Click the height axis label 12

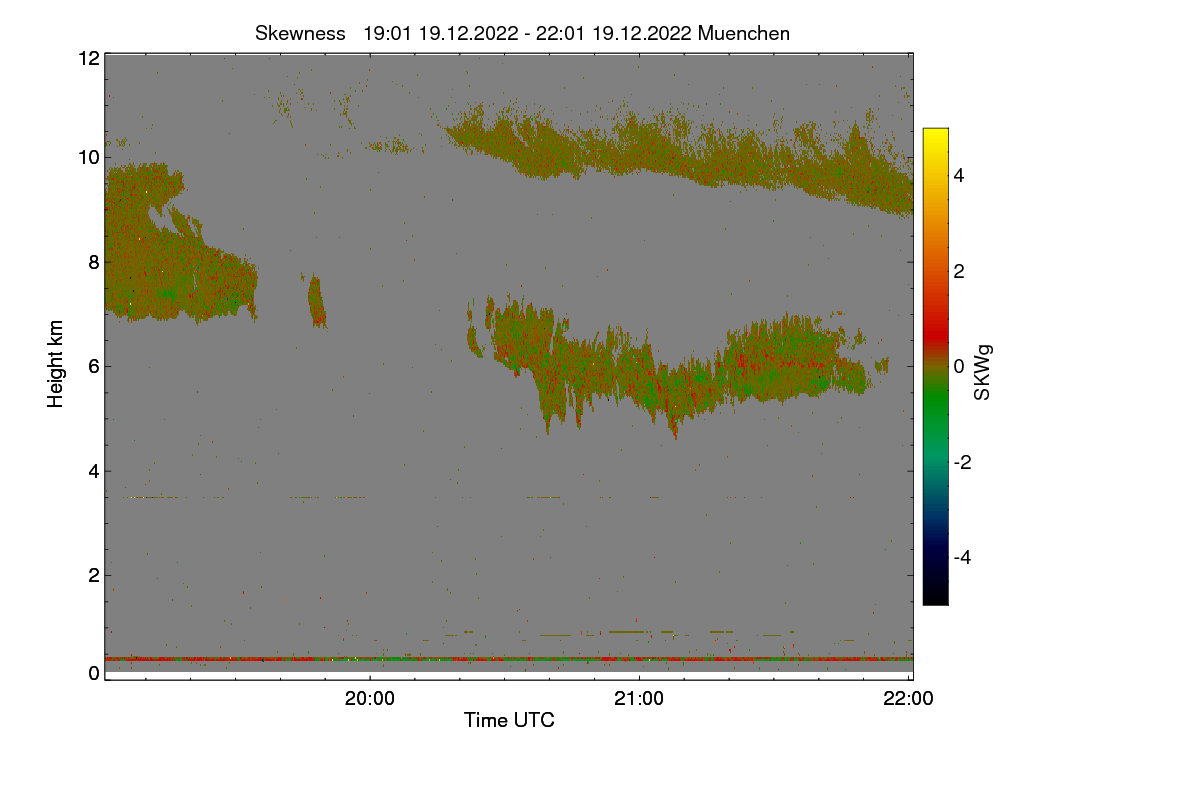[x=88, y=58]
